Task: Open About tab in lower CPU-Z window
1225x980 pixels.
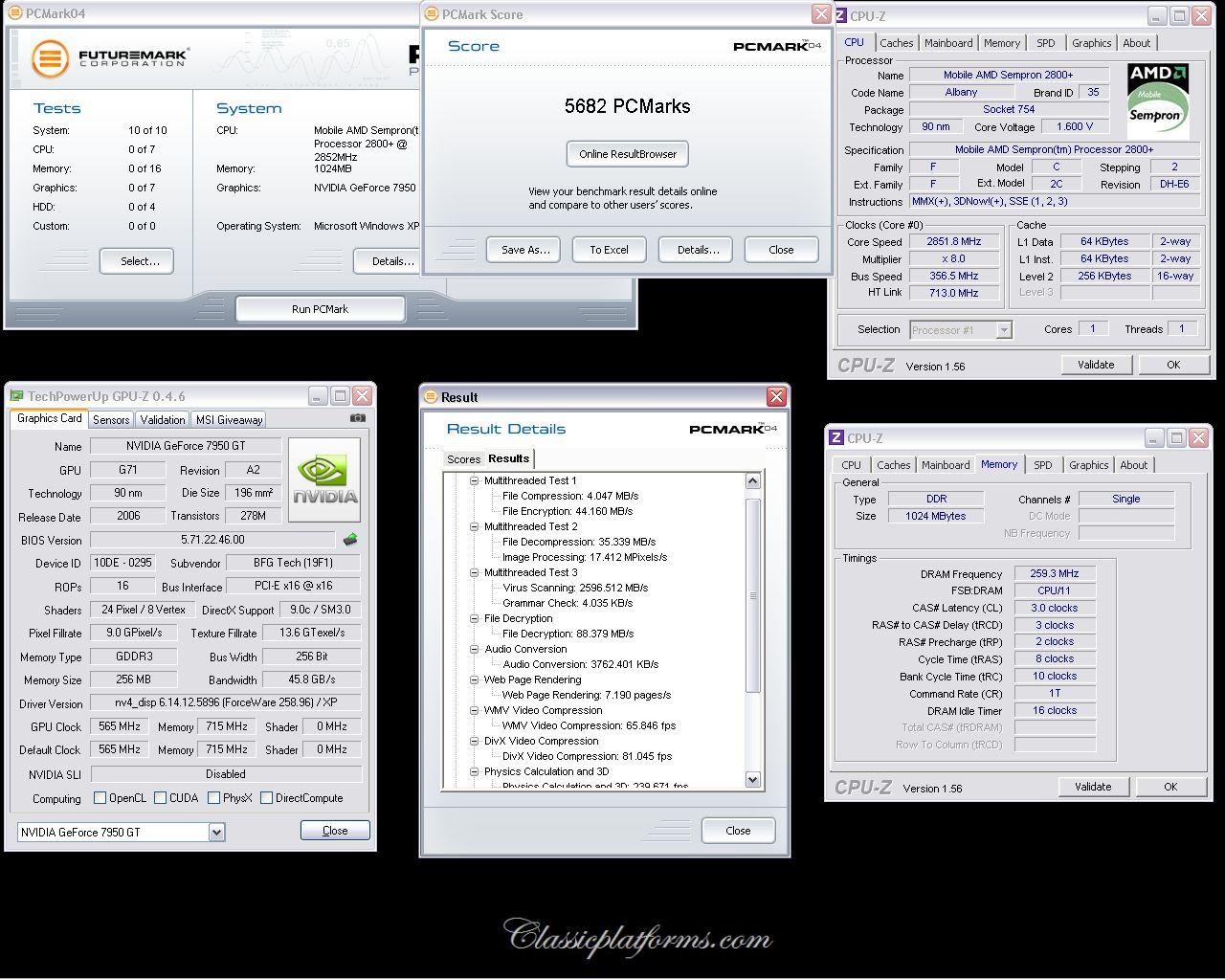Action: pyautogui.click(x=1134, y=465)
